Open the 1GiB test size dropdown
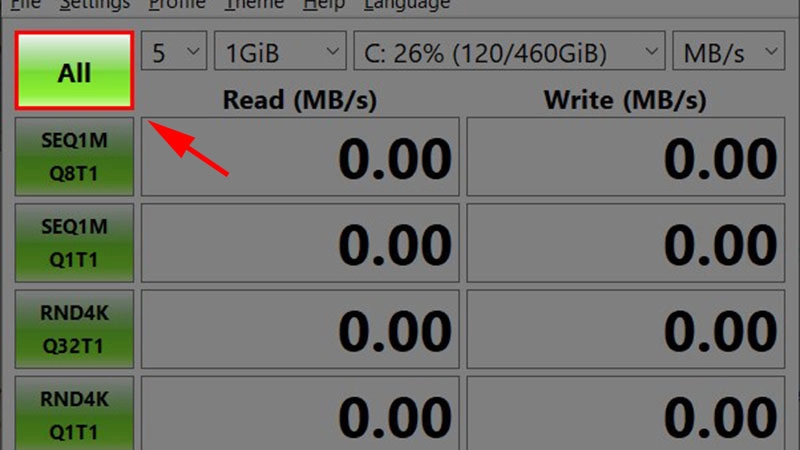Screen dimensions: 800x450 point(280,51)
